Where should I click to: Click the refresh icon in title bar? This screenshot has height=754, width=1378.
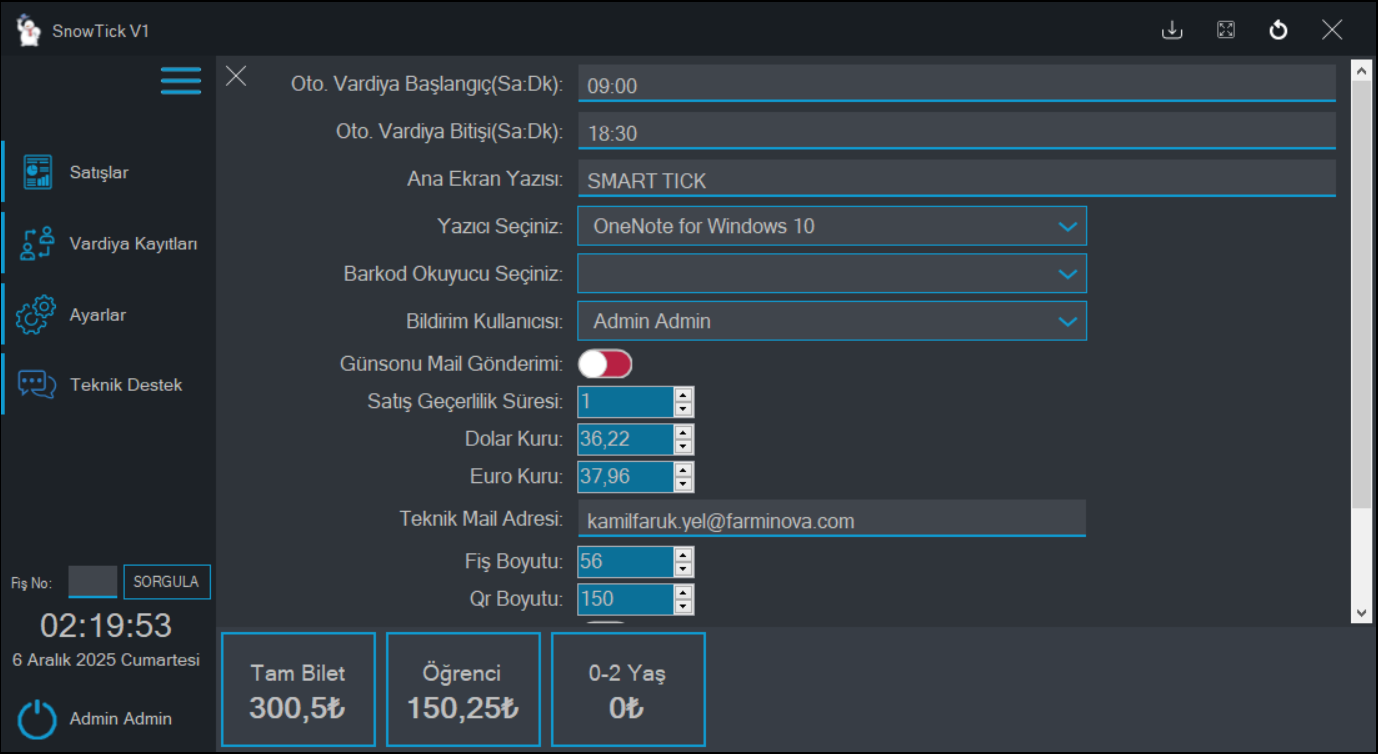point(1278,30)
